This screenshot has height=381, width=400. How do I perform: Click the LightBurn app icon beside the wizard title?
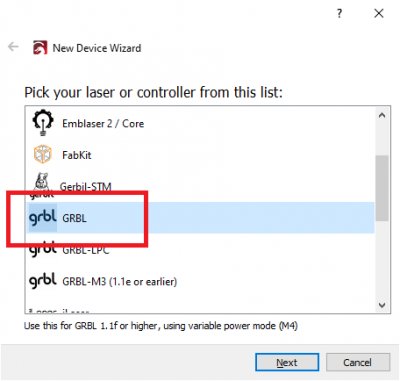tap(40, 48)
